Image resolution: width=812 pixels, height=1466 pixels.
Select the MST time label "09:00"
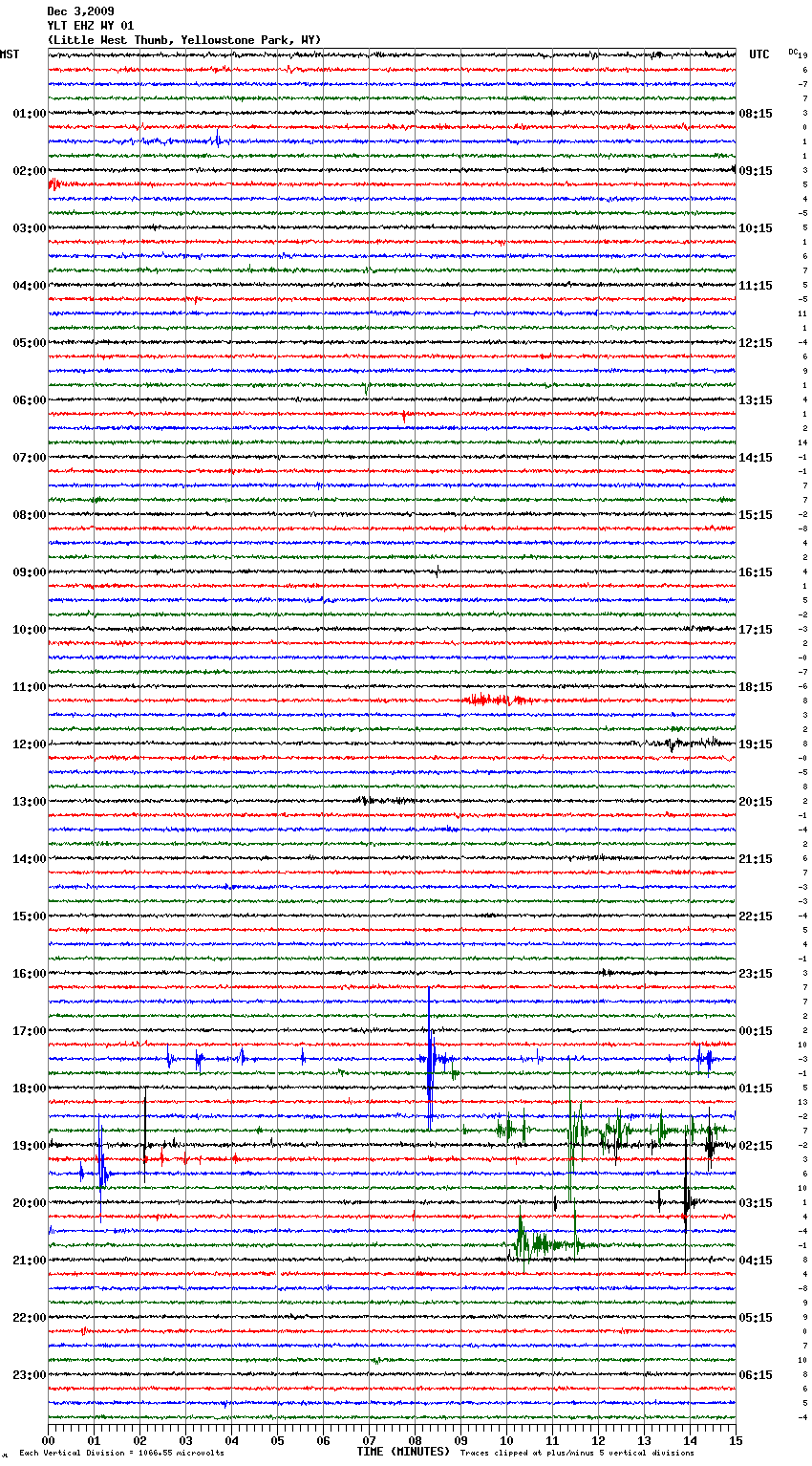pos(30,572)
